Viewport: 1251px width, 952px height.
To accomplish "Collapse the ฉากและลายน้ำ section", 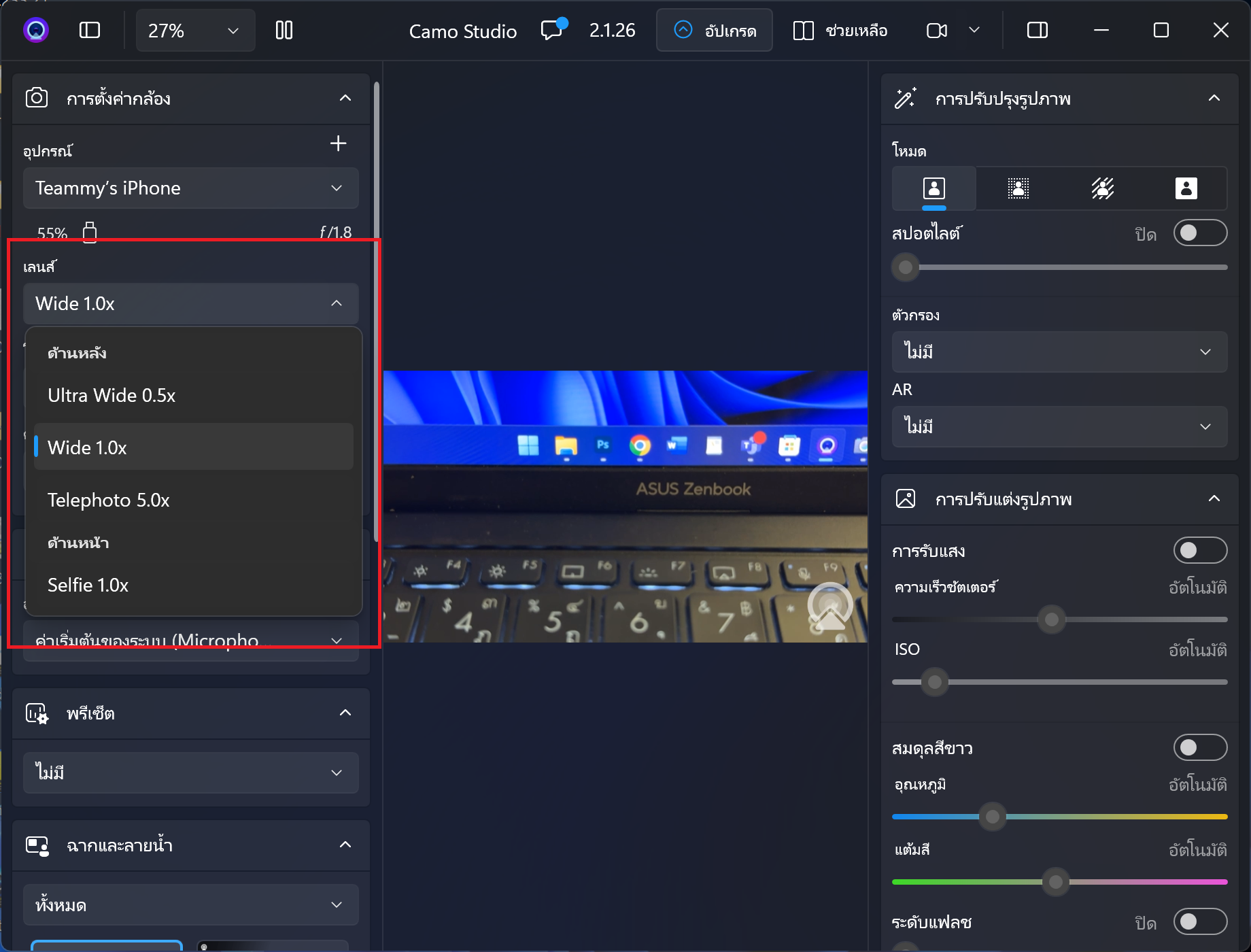I will (345, 845).
